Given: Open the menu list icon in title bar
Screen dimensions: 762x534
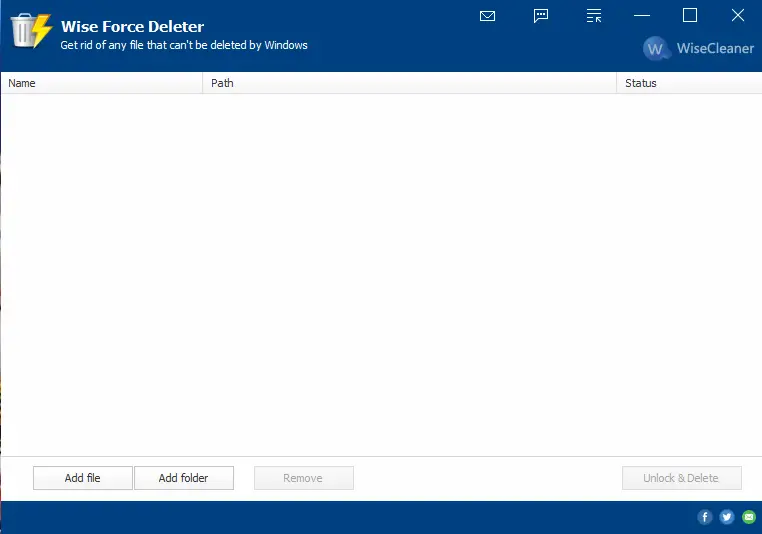Looking at the screenshot, I should tap(594, 16).
